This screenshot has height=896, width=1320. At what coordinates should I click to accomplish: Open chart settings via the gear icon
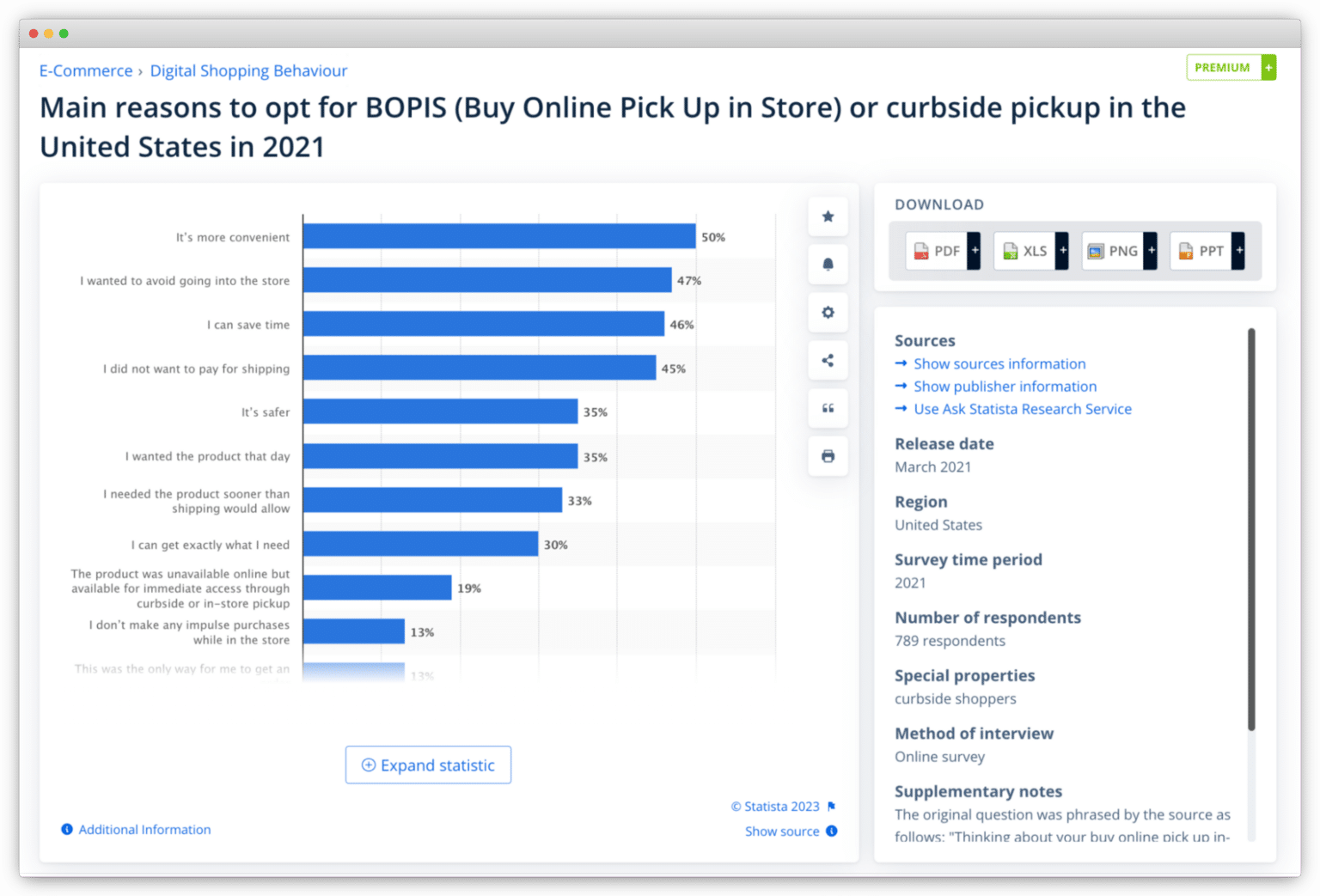(x=828, y=312)
